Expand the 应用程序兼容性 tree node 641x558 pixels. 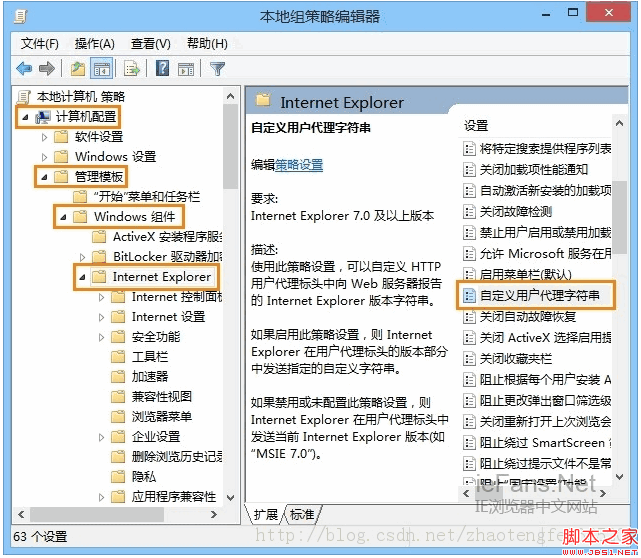click(x=101, y=497)
